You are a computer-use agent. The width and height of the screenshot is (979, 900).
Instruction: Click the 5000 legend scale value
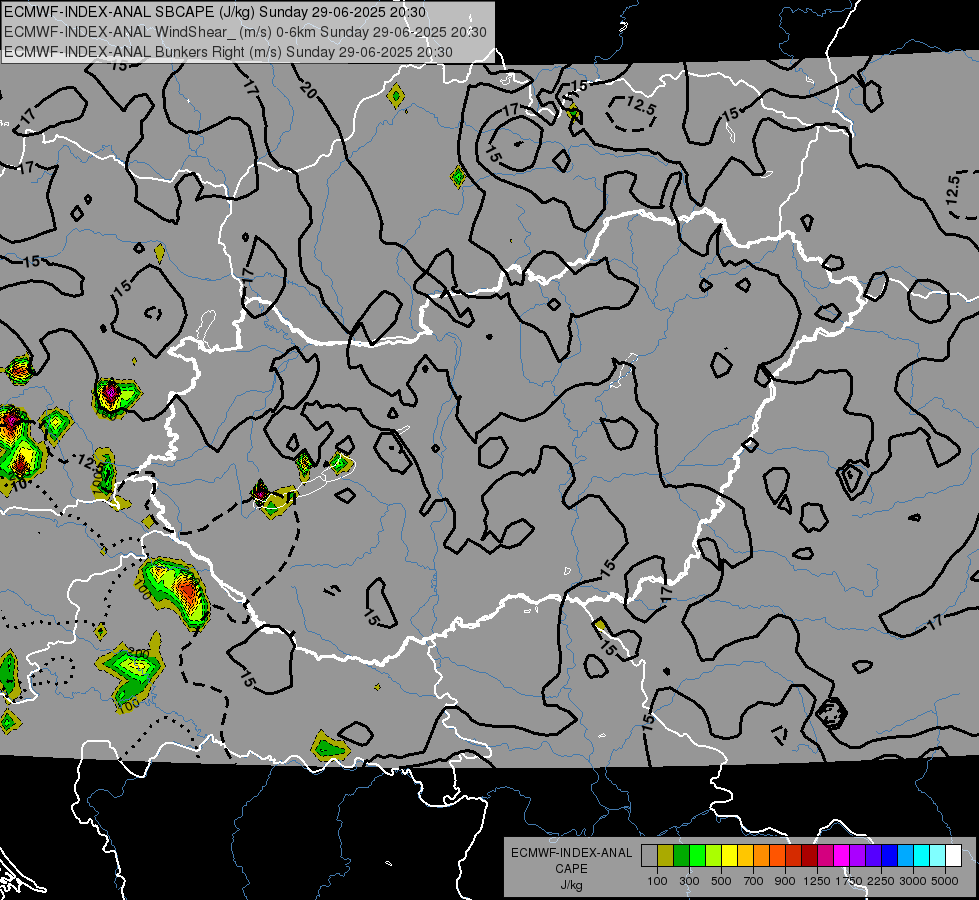click(x=945, y=881)
